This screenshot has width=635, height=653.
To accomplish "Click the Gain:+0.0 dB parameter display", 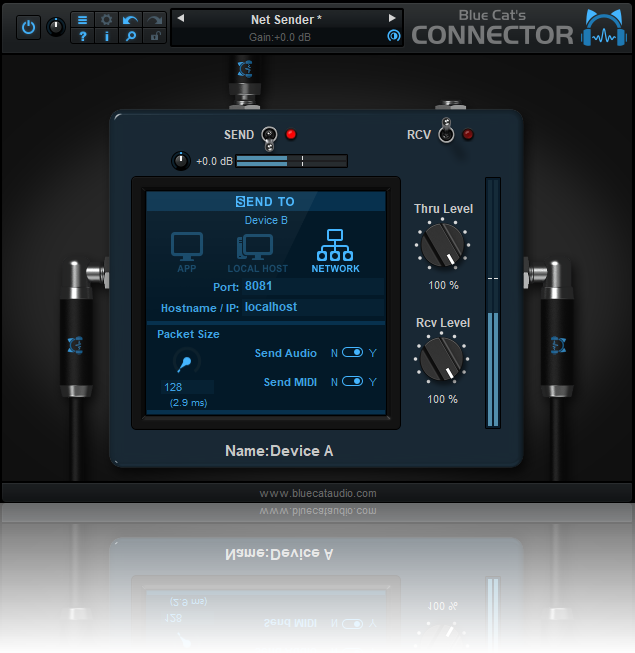I will 280,37.
